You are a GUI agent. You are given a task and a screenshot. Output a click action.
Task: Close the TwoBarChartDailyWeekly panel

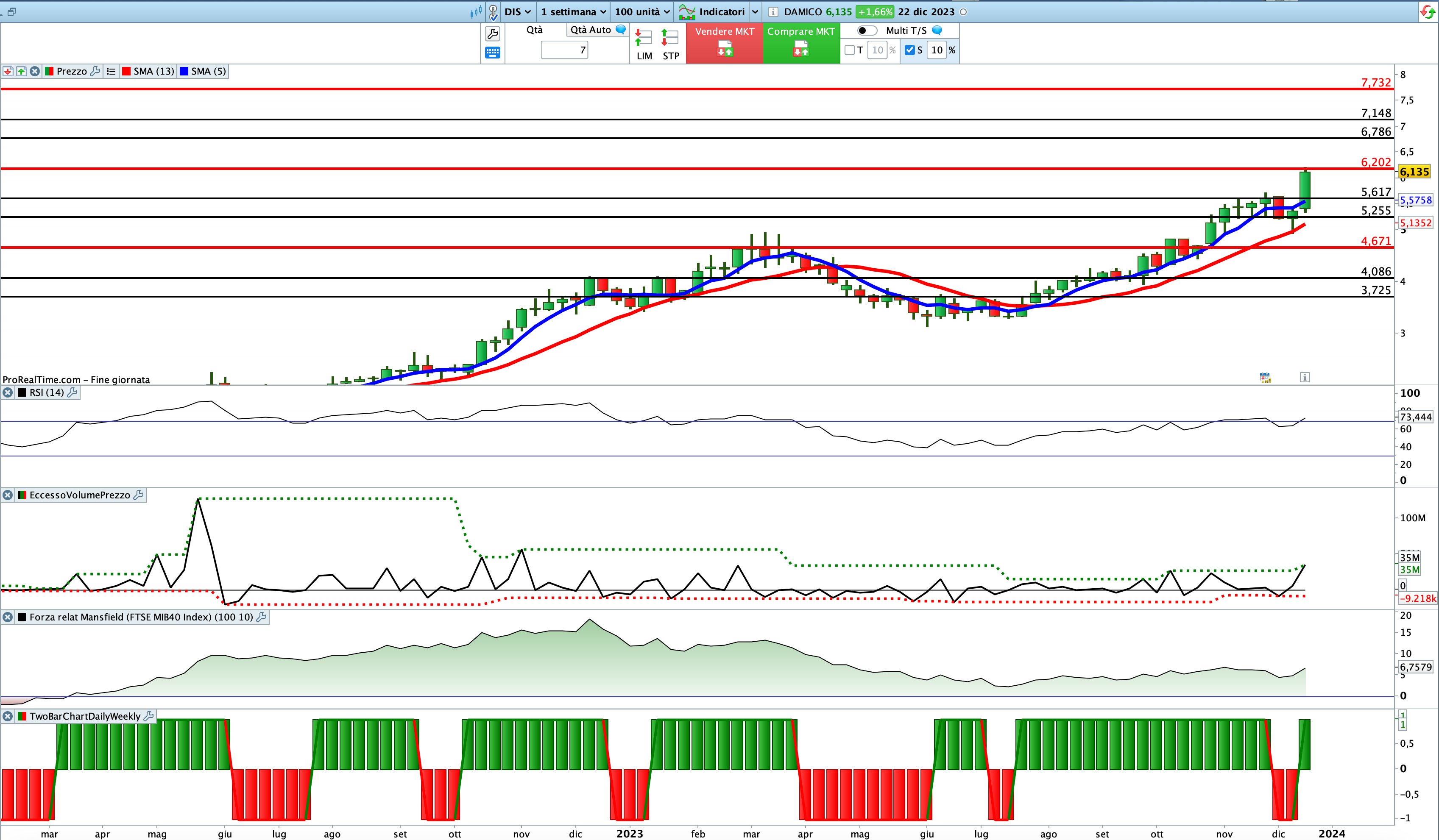click(8, 716)
